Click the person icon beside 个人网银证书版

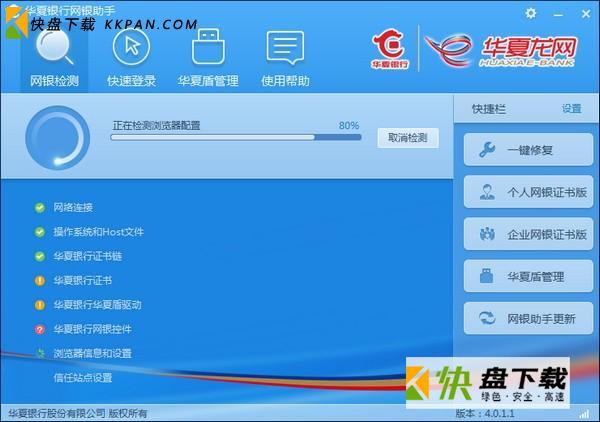487,192
